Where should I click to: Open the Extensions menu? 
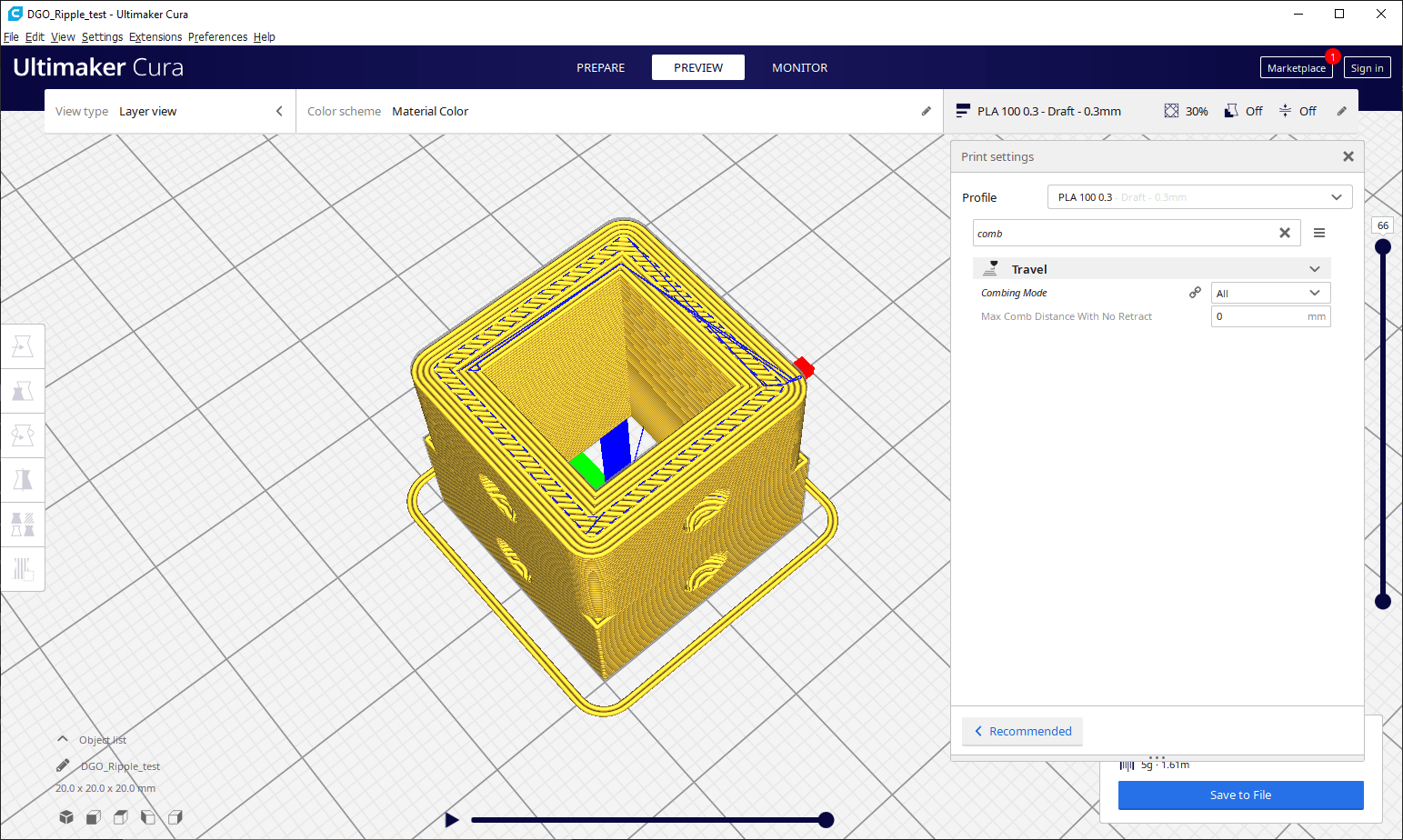coord(155,36)
